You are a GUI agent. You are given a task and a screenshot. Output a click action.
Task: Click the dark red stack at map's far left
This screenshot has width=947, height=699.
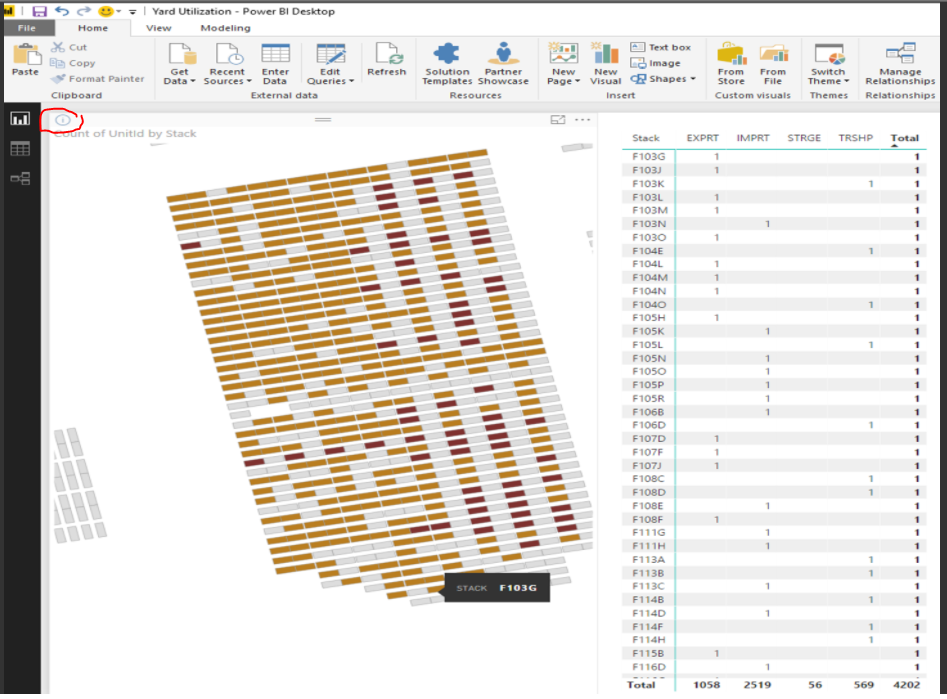191,246
